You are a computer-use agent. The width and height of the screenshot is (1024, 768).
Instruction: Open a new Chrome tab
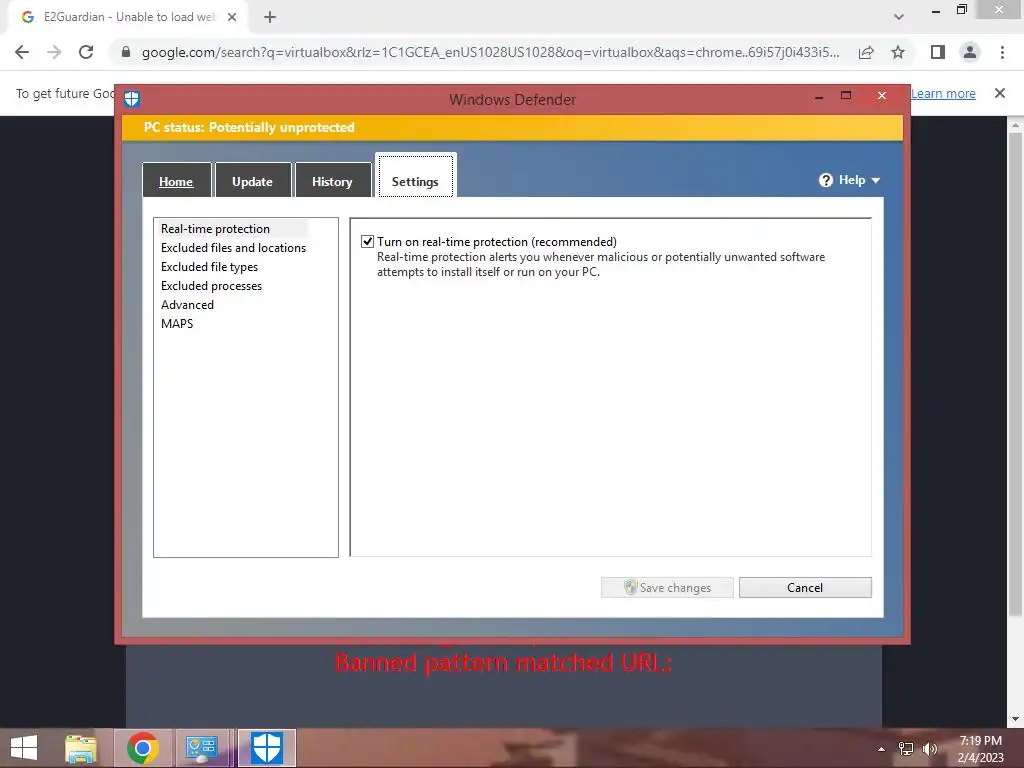coord(270,17)
